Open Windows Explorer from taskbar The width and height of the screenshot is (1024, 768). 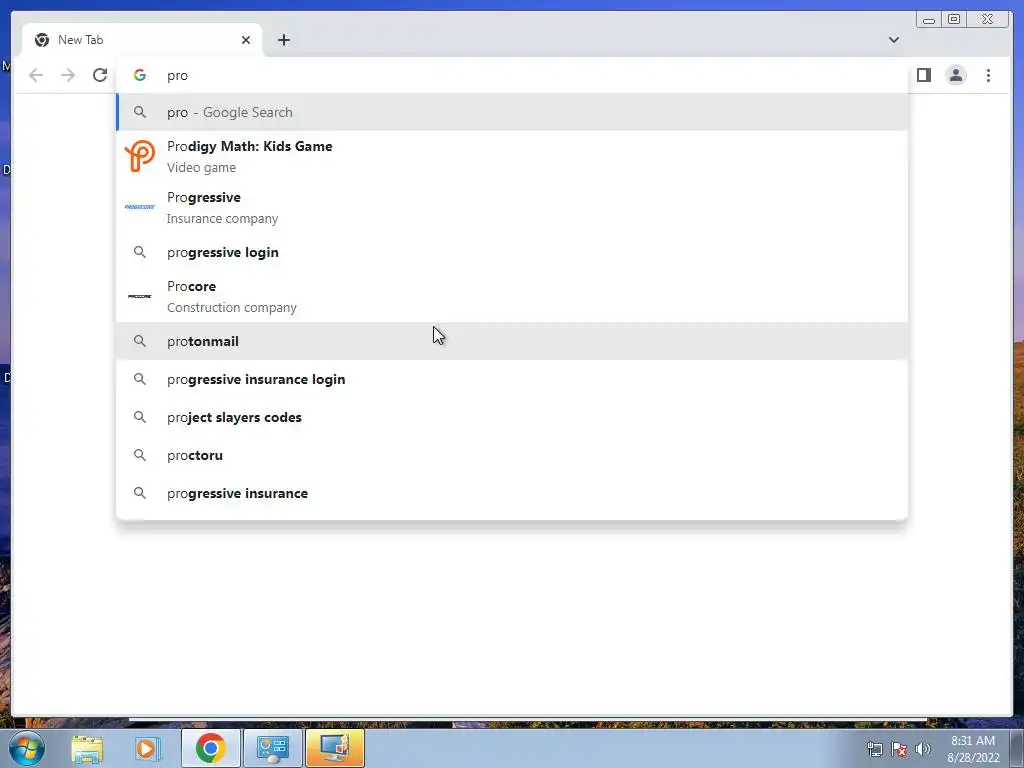[x=87, y=748]
